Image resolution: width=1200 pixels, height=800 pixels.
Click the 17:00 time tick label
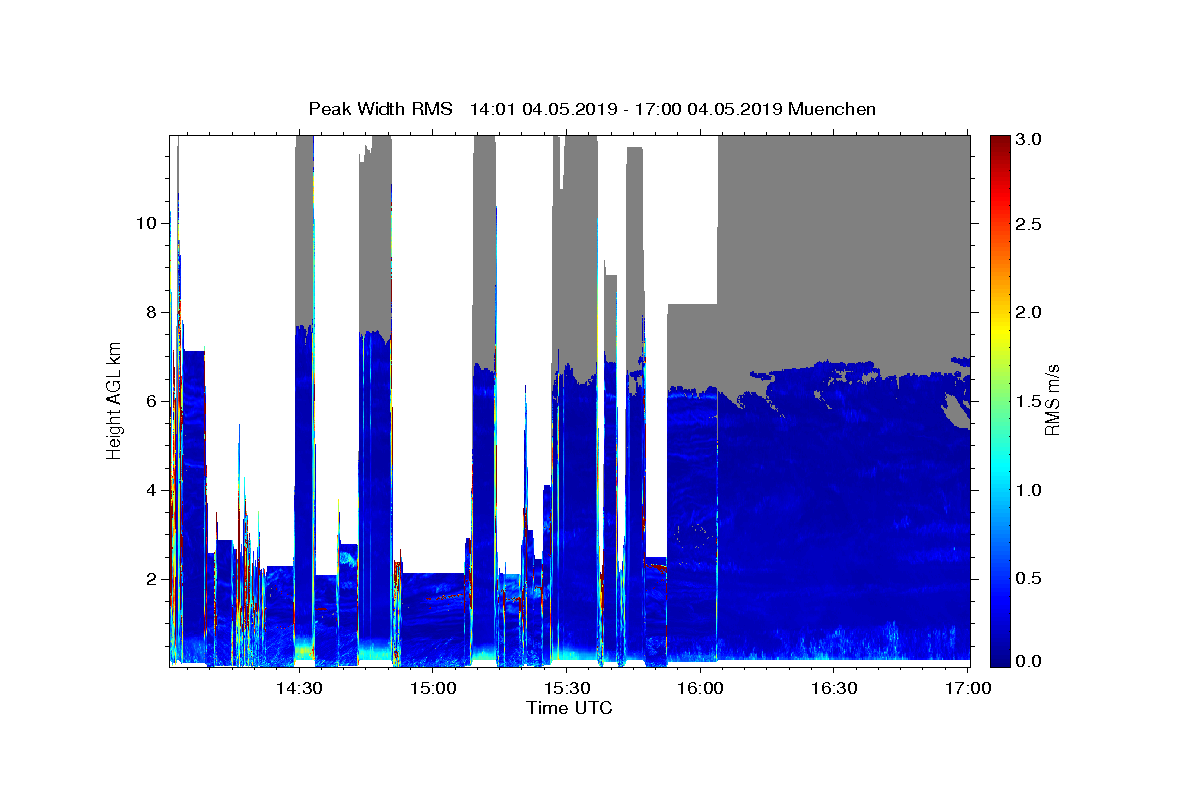coord(966,688)
